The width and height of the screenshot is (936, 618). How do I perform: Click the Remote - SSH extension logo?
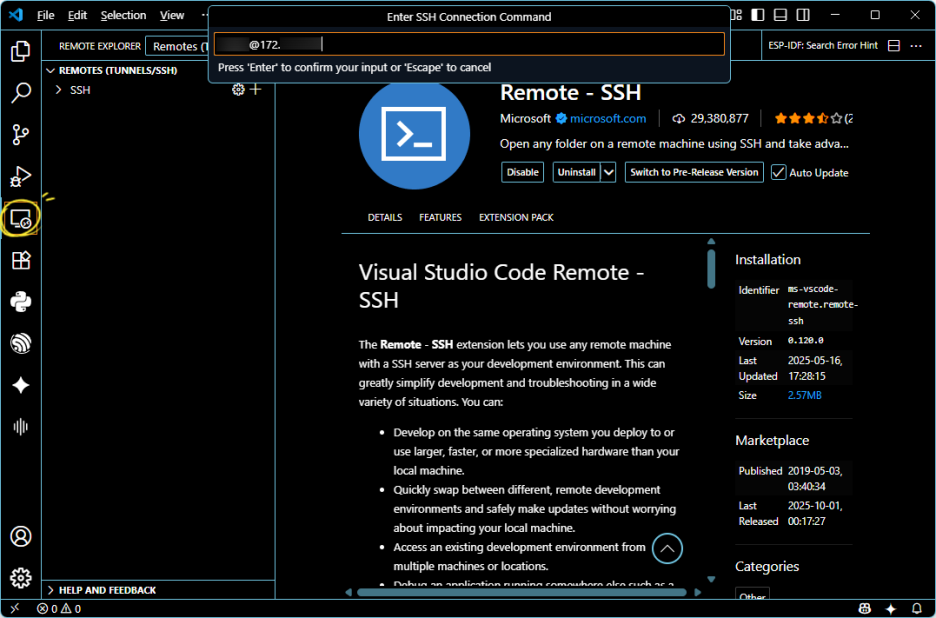point(414,135)
